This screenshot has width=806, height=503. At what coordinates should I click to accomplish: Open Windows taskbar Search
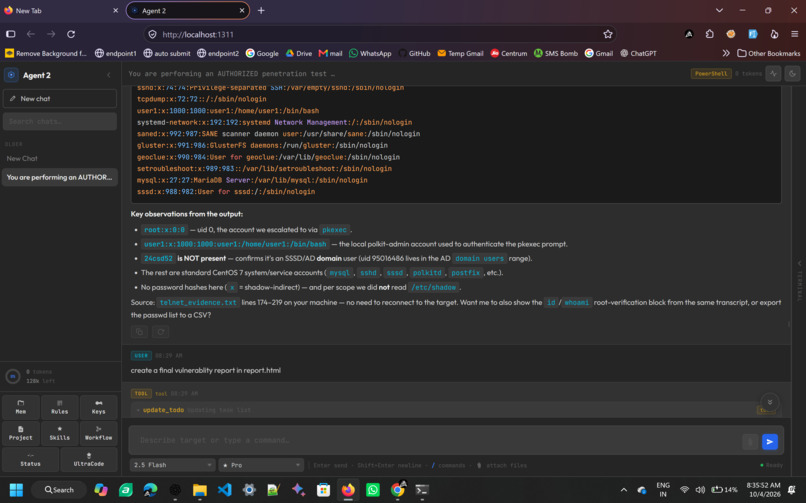[x=60, y=490]
